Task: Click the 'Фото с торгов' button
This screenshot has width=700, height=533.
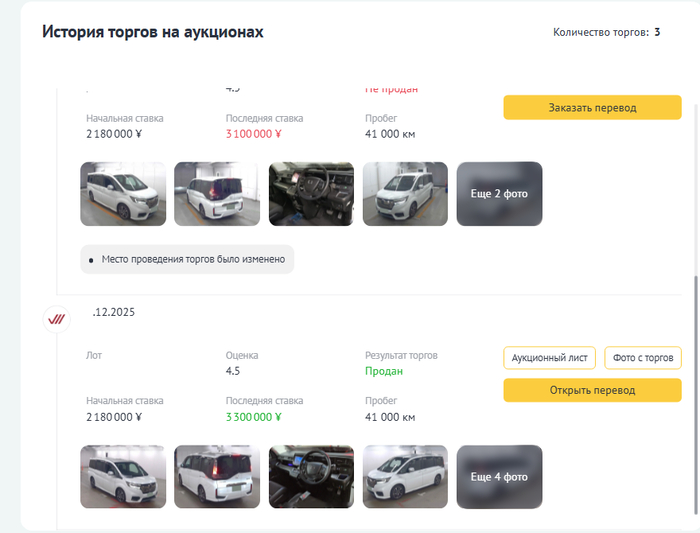Action: (x=643, y=358)
